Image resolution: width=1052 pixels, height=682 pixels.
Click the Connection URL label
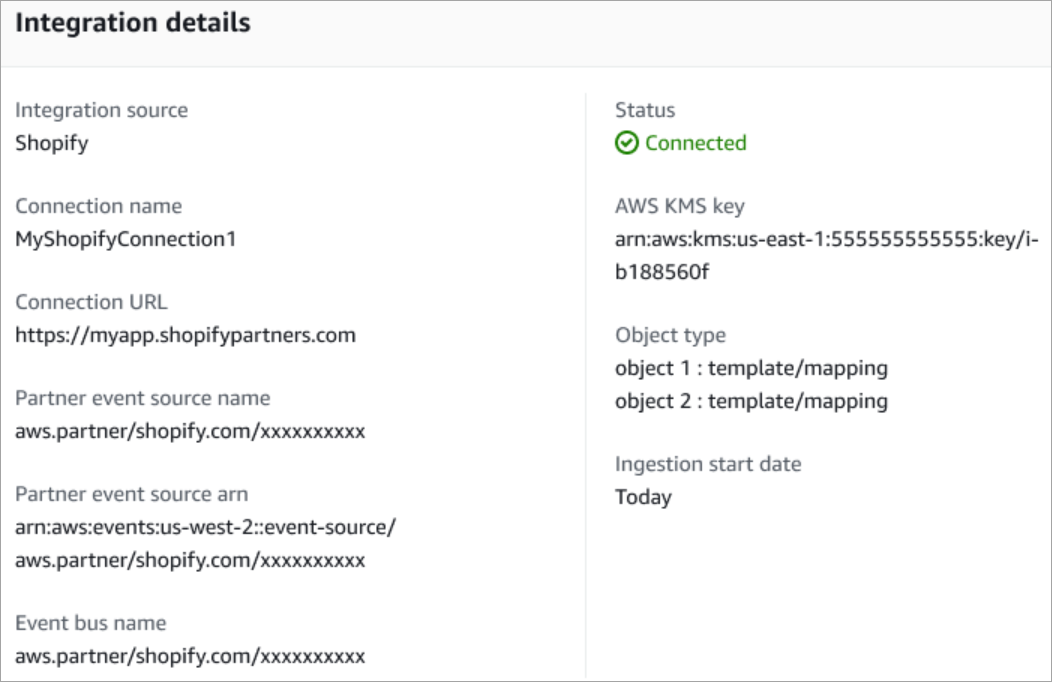[91, 302]
